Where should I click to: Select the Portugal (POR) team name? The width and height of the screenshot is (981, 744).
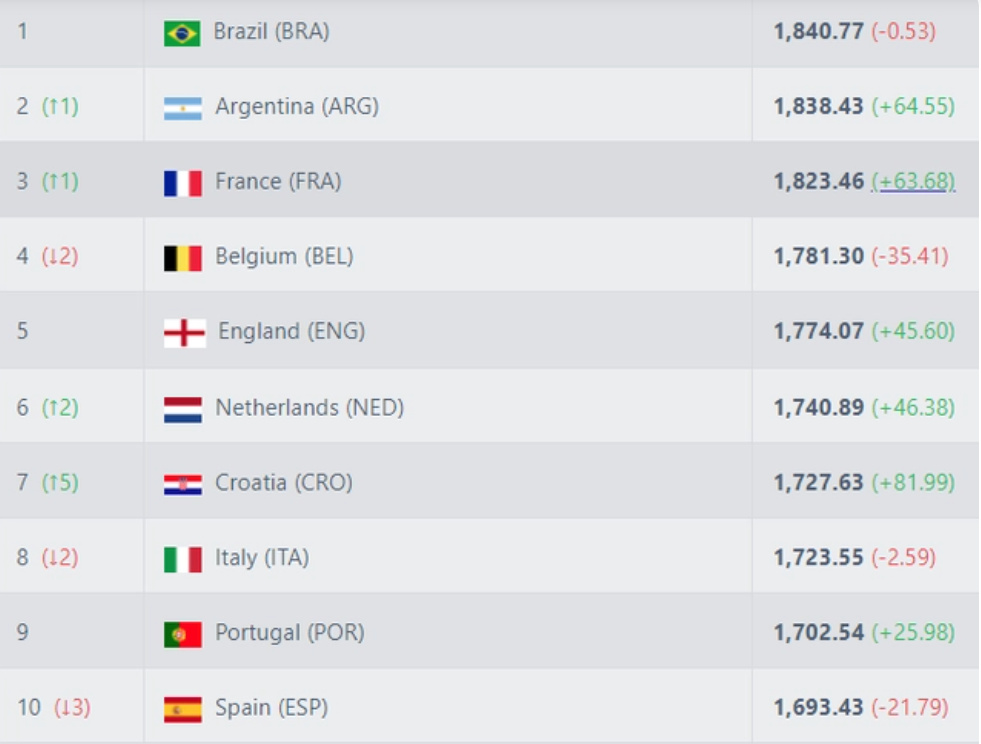tap(290, 633)
